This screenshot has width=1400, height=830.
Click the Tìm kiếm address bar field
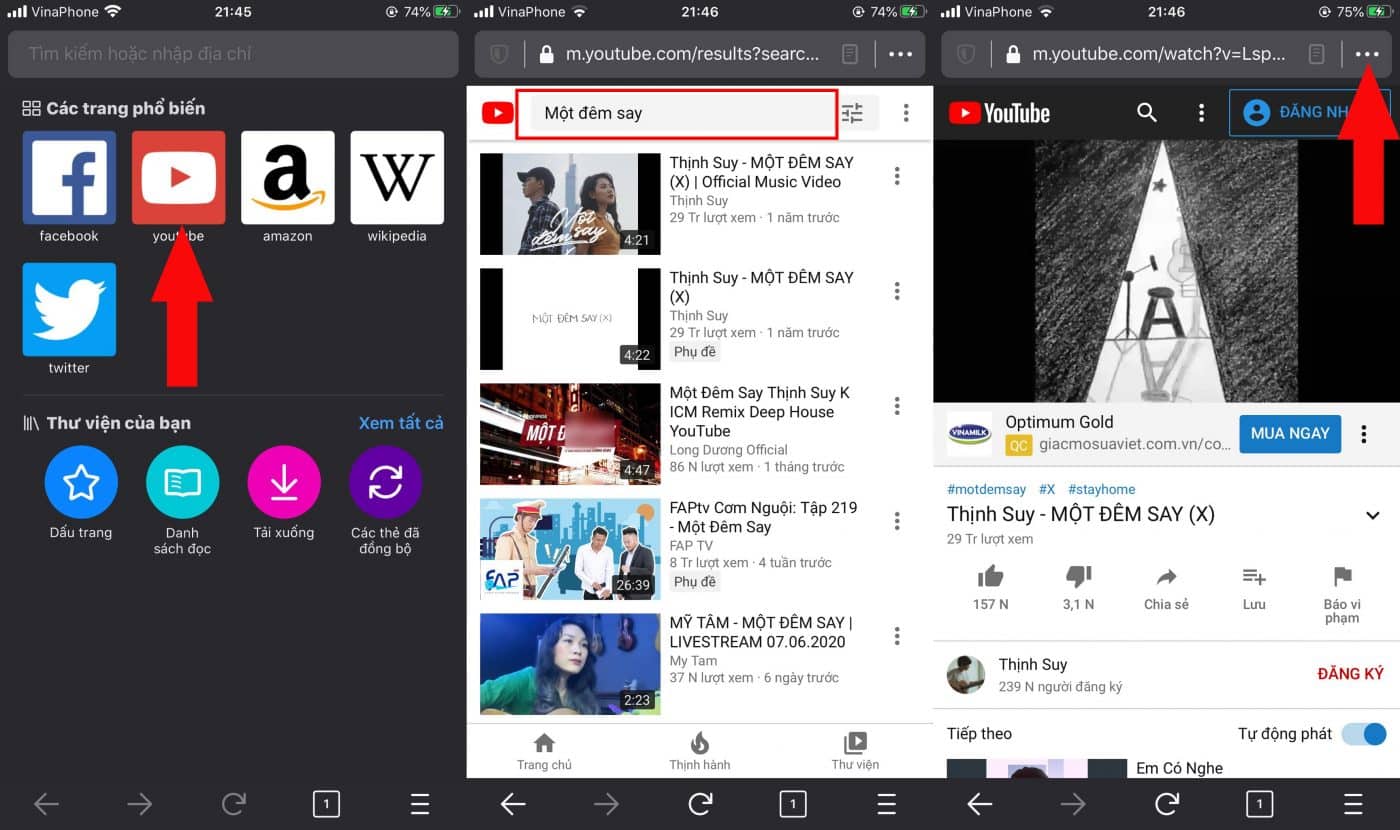pyautogui.click(x=233, y=54)
